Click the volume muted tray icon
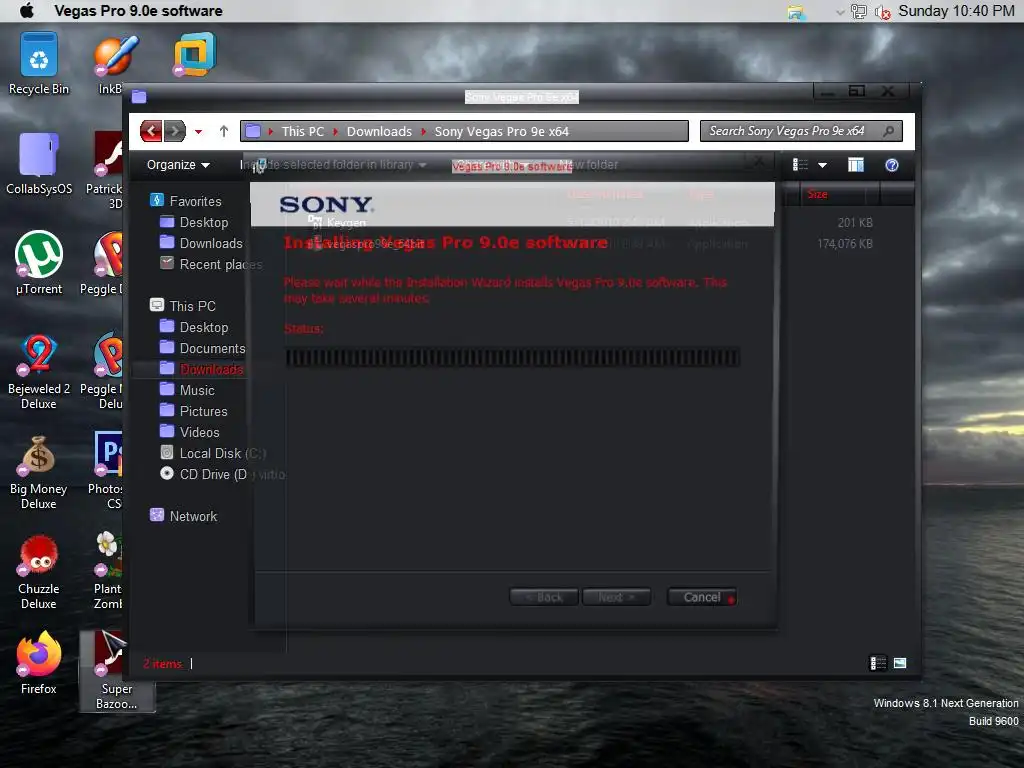 tap(882, 12)
